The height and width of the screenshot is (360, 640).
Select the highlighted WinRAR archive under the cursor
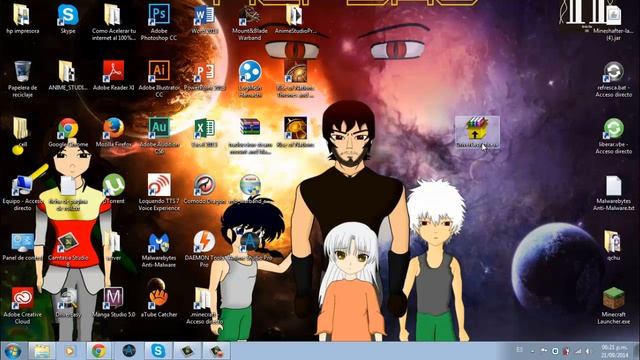point(477,132)
